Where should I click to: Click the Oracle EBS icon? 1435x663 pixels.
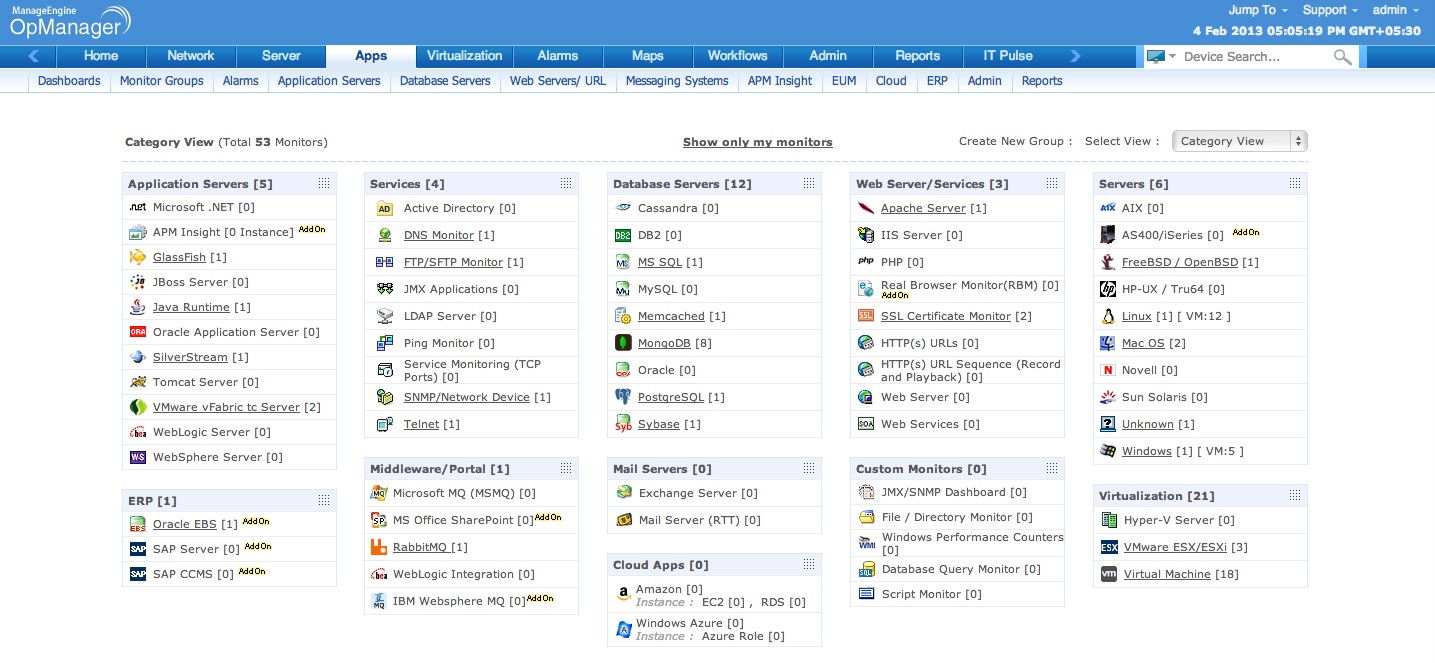138,524
